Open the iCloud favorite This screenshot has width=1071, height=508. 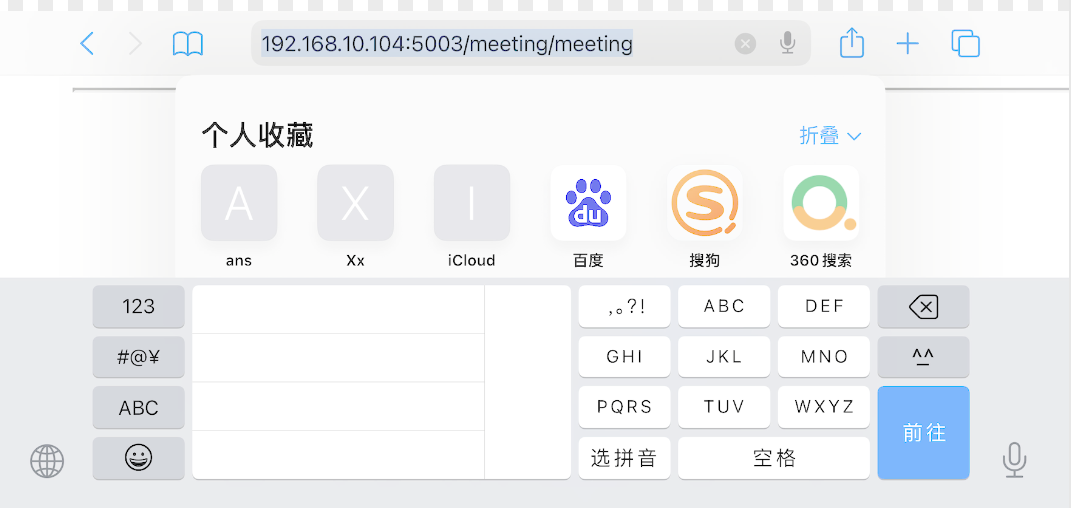[471, 203]
